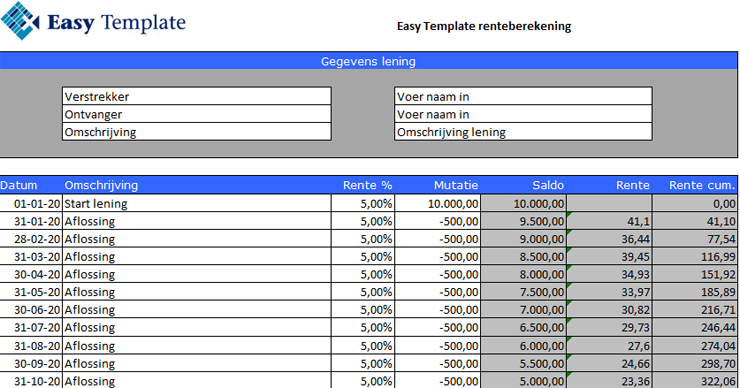Select date cell 30-04-20

tap(31, 274)
